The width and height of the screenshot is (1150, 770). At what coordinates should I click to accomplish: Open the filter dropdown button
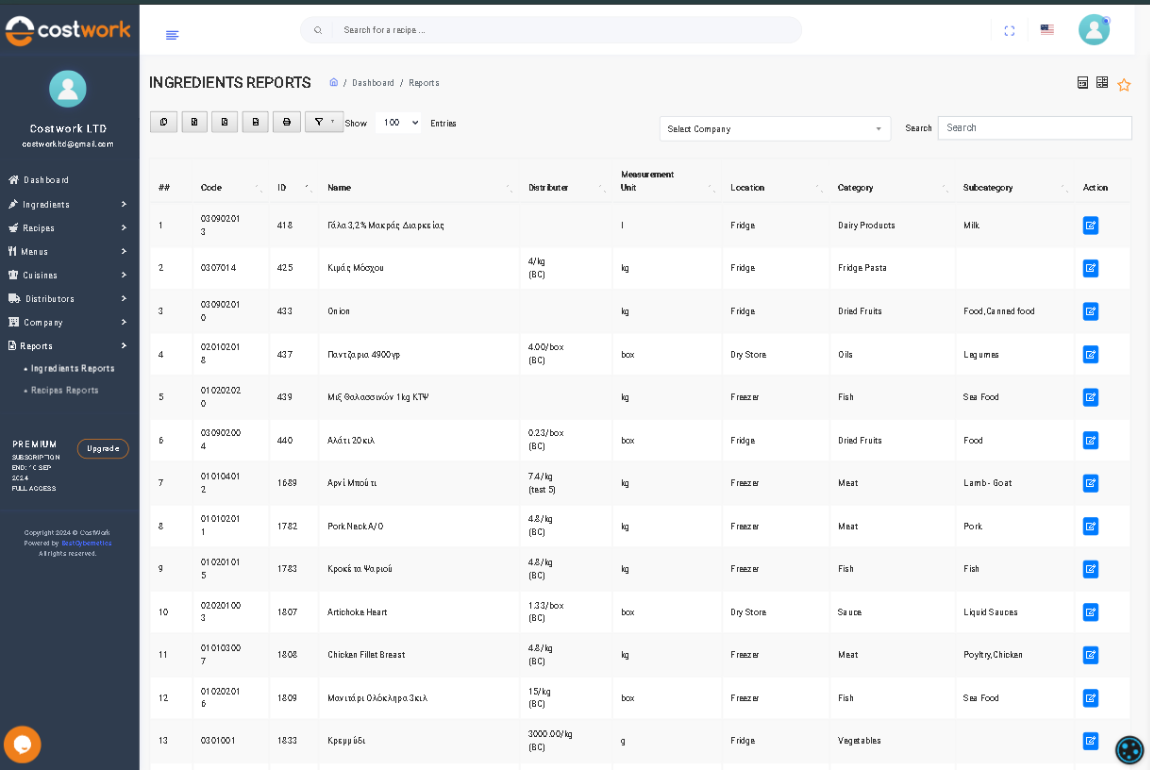(x=323, y=122)
